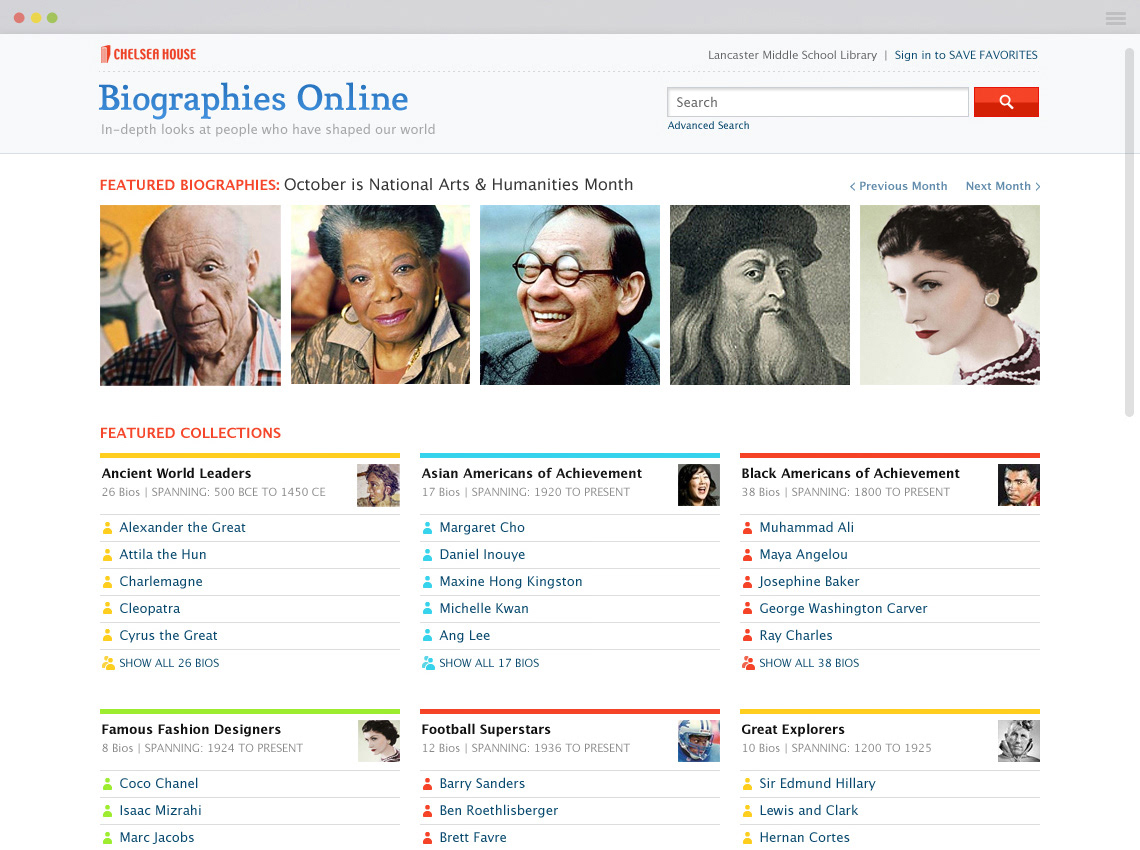Image resolution: width=1140 pixels, height=850 pixels.
Task: Click the person icon beside Cyrus the Great
Action: click(x=108, y=636)
